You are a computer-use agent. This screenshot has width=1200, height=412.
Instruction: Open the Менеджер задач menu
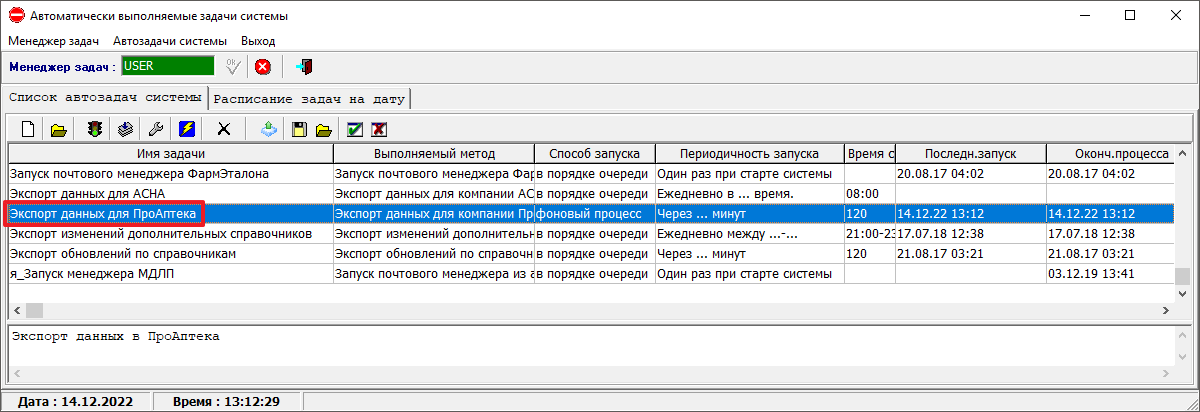tap(54, 41)
